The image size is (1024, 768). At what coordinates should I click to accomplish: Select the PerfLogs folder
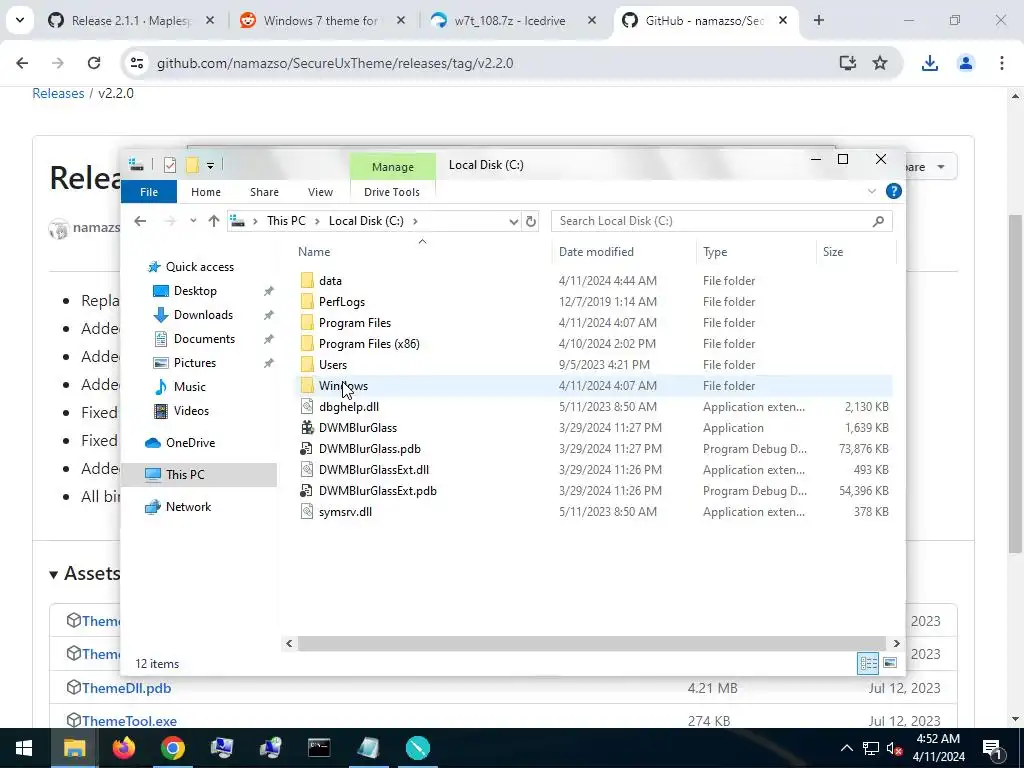[342, 302]
